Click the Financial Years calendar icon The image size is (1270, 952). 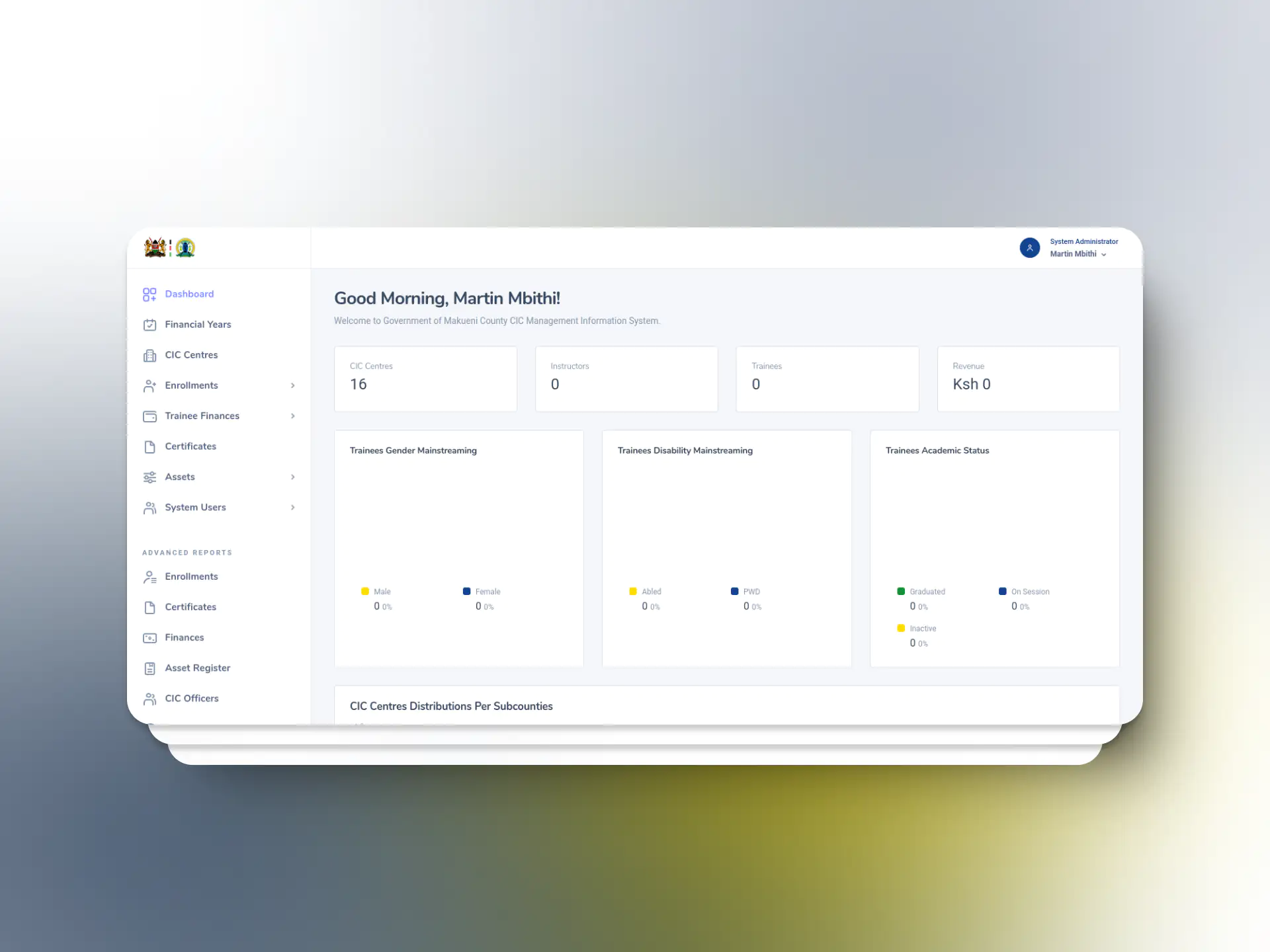click(149, 325)
